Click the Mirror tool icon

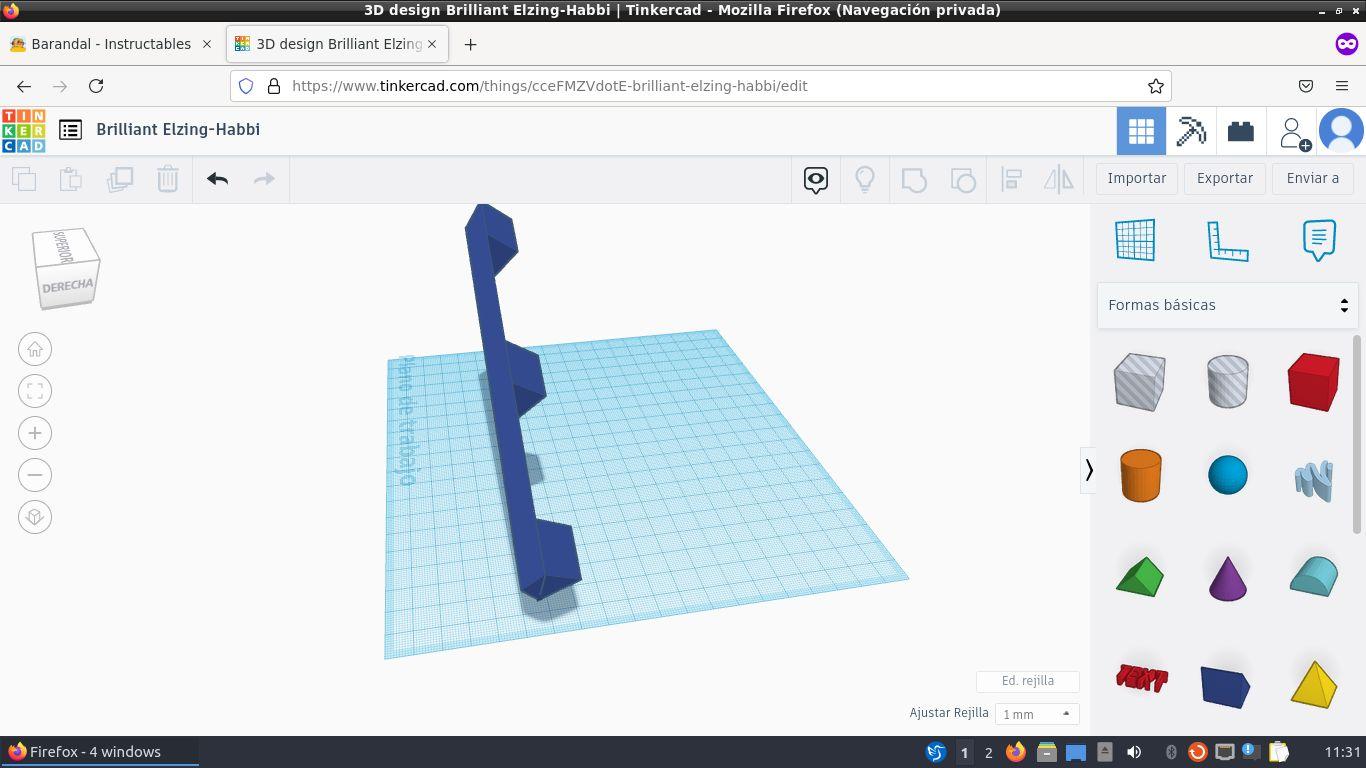pos(1058,180)
